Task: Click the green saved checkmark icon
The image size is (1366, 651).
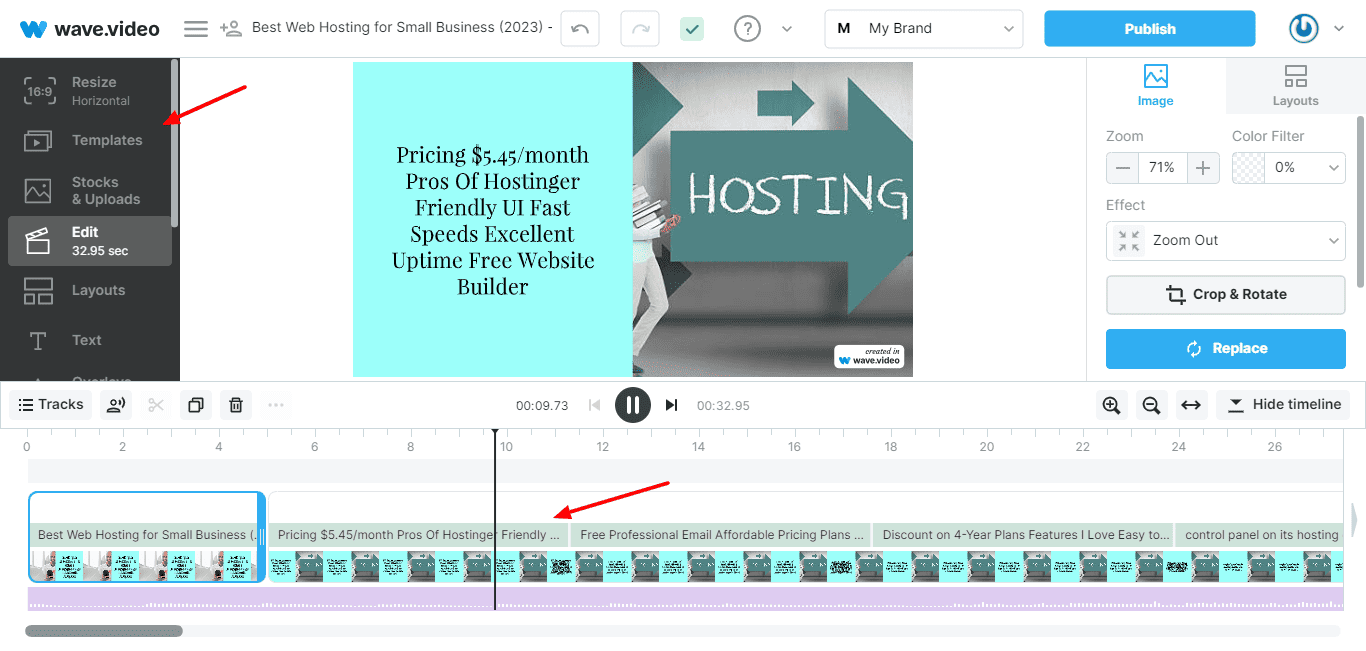Action: pos(692,29)
